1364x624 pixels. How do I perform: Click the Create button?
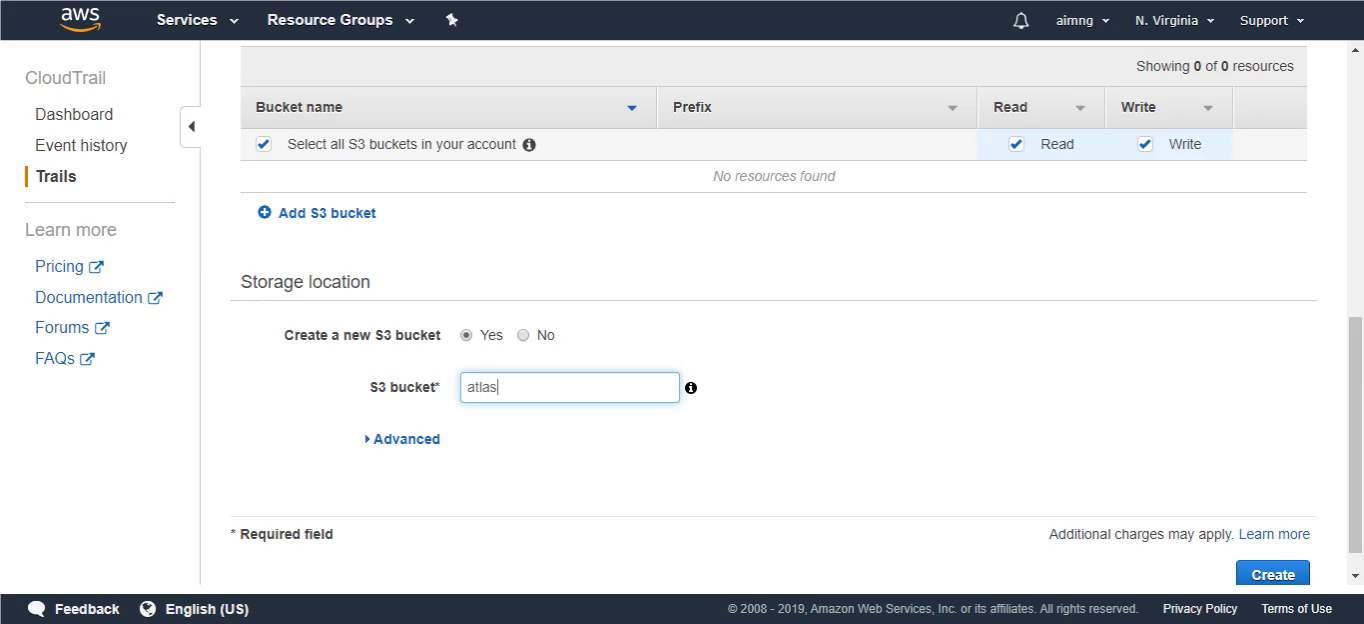point(1273,573)
